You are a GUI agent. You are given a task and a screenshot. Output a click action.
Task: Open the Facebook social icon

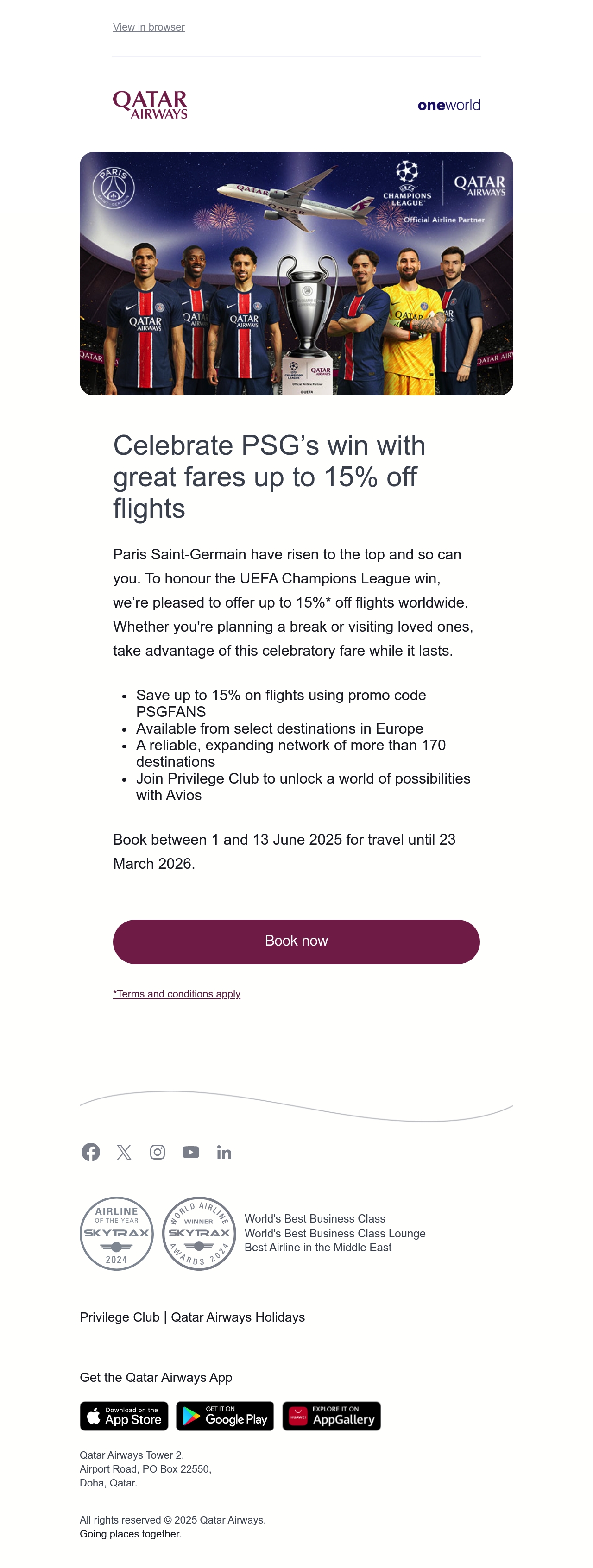click(x=91, y=1152)
